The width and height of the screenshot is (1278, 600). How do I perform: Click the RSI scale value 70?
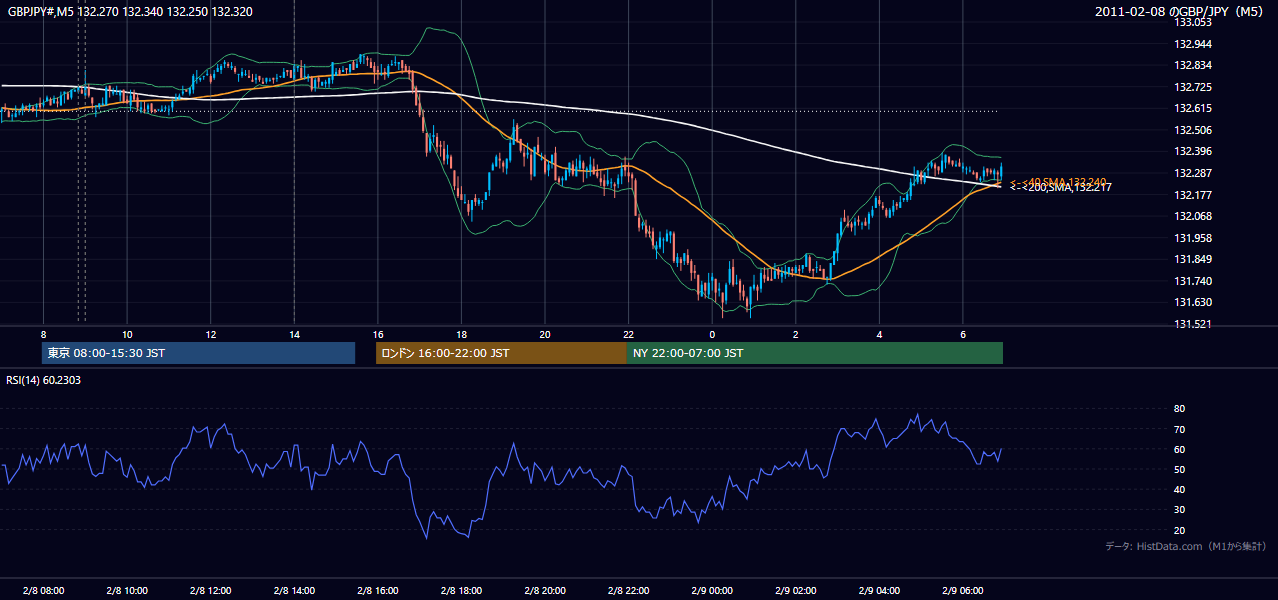(x=1179, y=429)
